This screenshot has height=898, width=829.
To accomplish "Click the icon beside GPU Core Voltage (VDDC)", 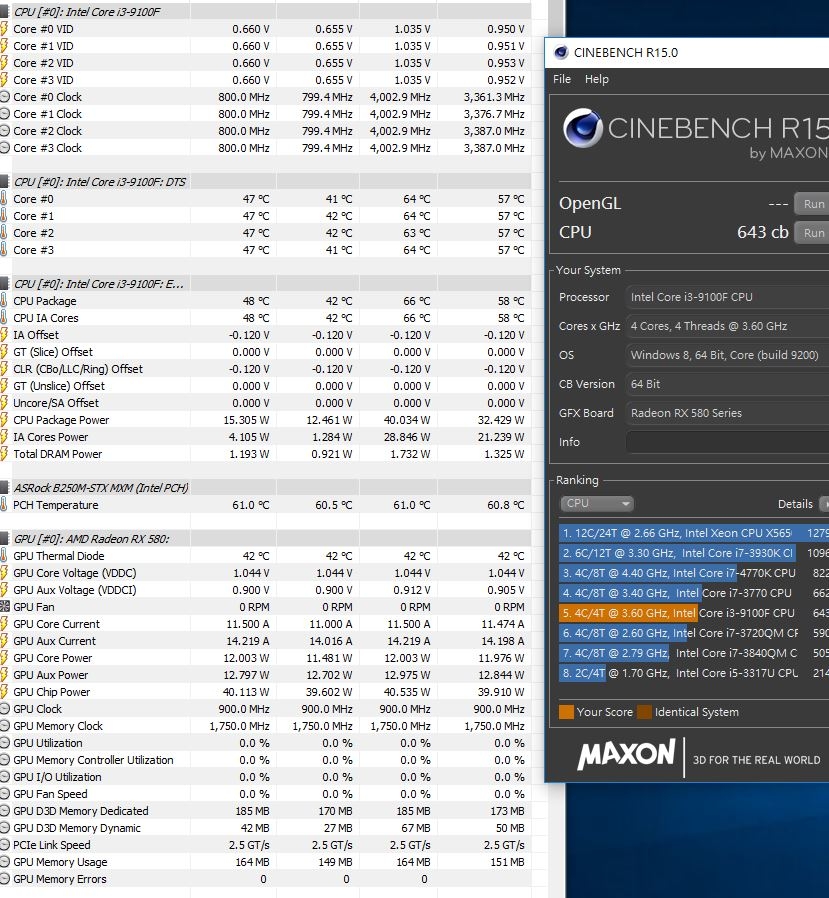I will (4, 573).
